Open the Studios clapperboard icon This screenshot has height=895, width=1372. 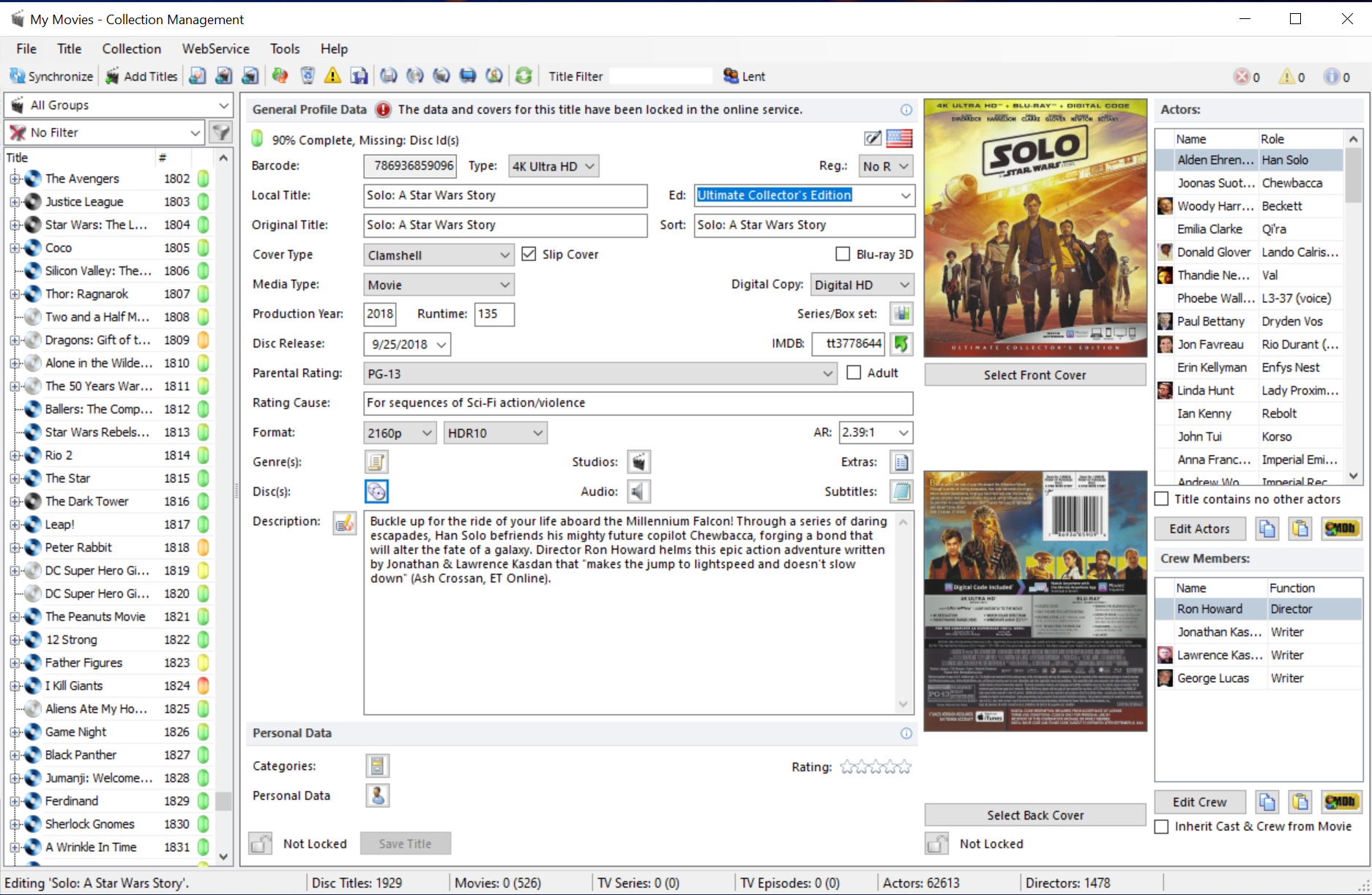pyautogui.click(x=639, y=462)
